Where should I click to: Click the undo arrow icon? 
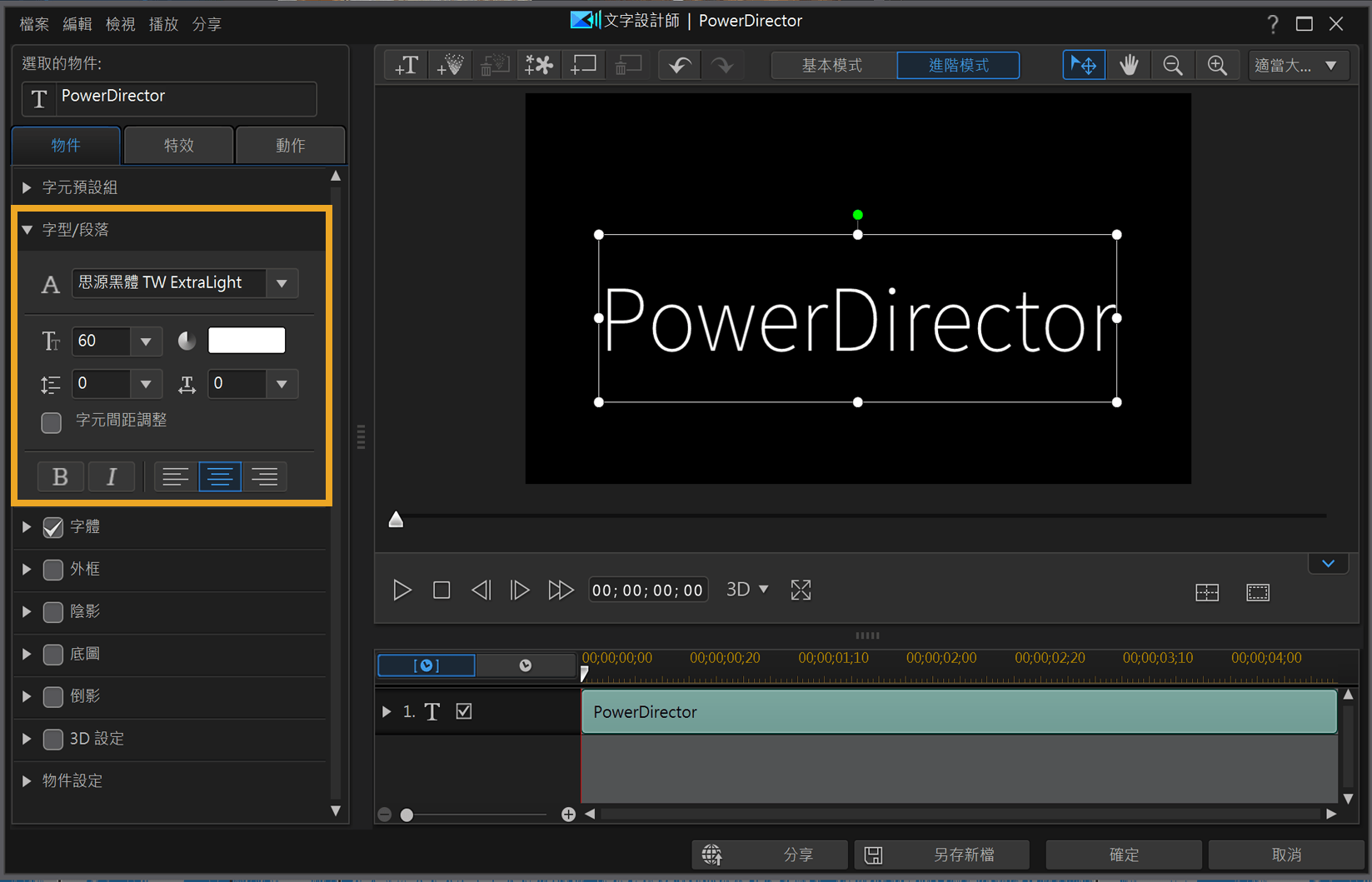coord(679,65)
